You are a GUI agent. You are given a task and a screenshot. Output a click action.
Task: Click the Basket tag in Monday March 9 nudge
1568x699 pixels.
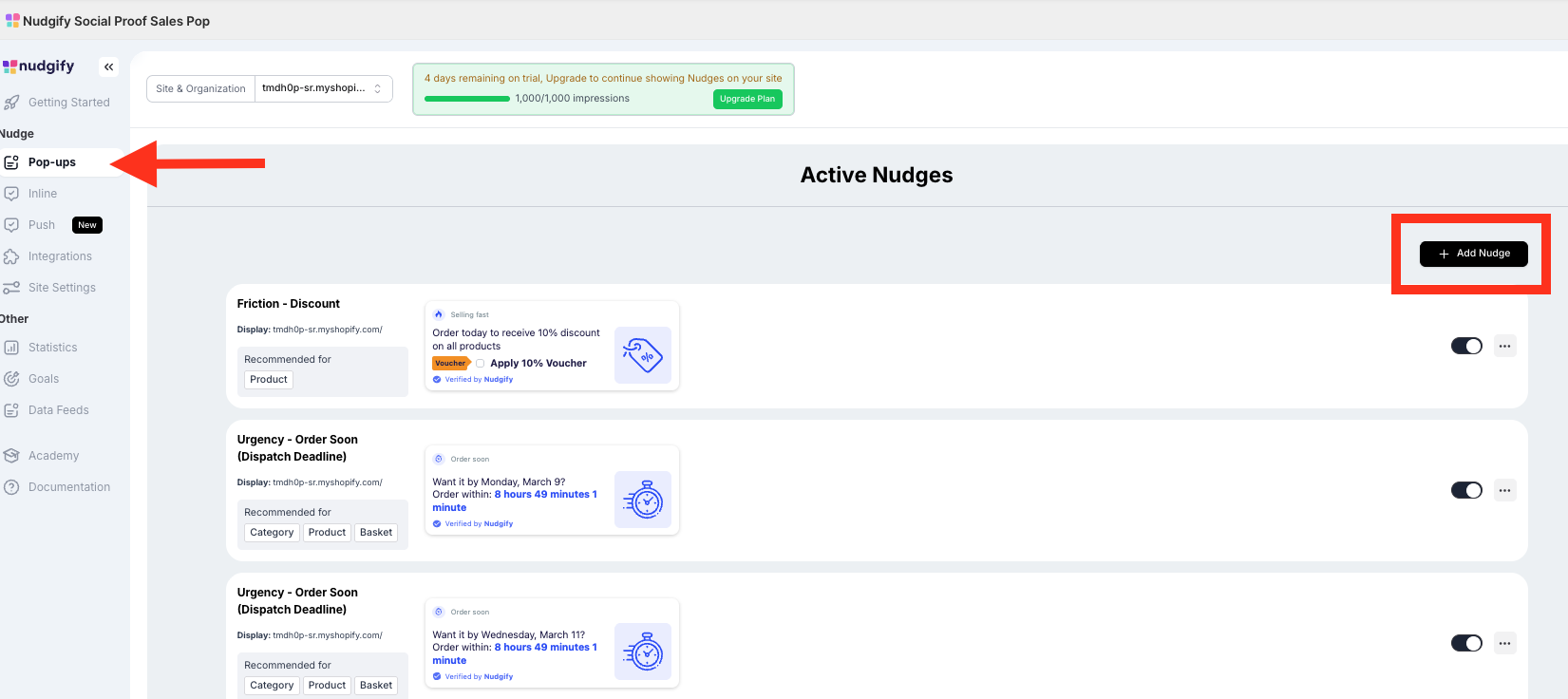376,533
